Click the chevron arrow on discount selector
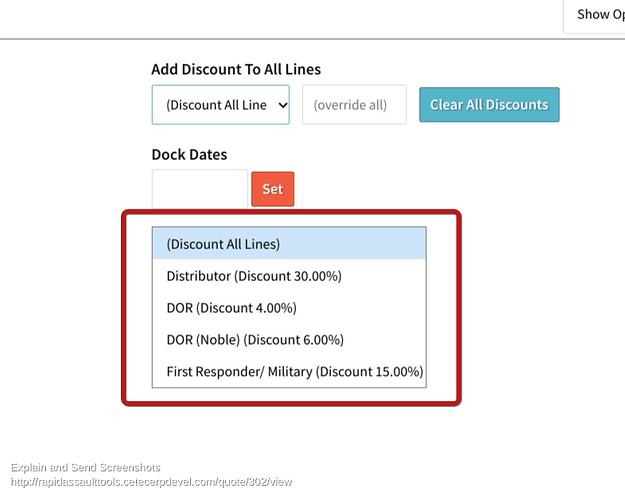 click(x=283, y=105)
